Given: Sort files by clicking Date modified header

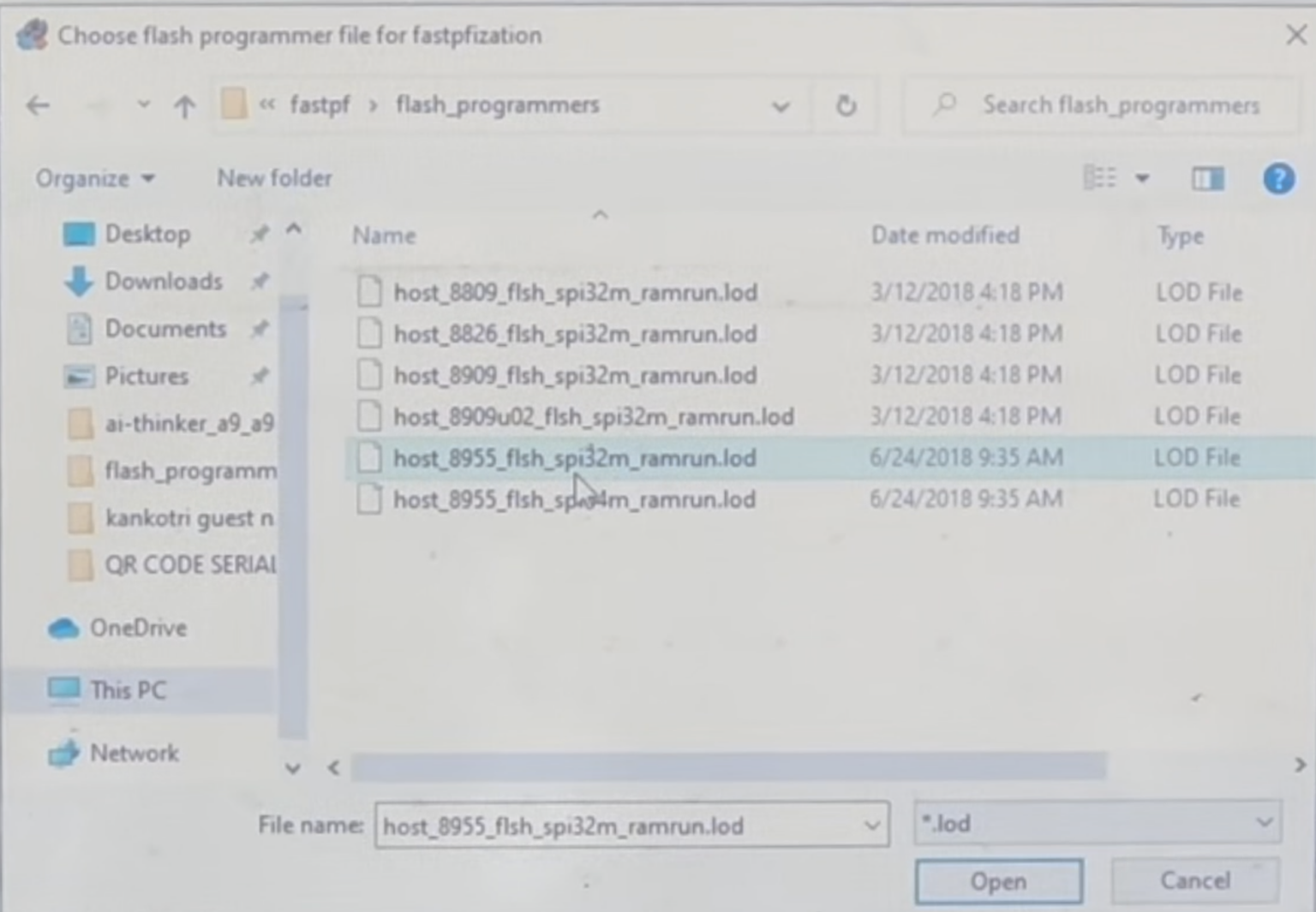Looking at the screenshot, I should (944, 235).
